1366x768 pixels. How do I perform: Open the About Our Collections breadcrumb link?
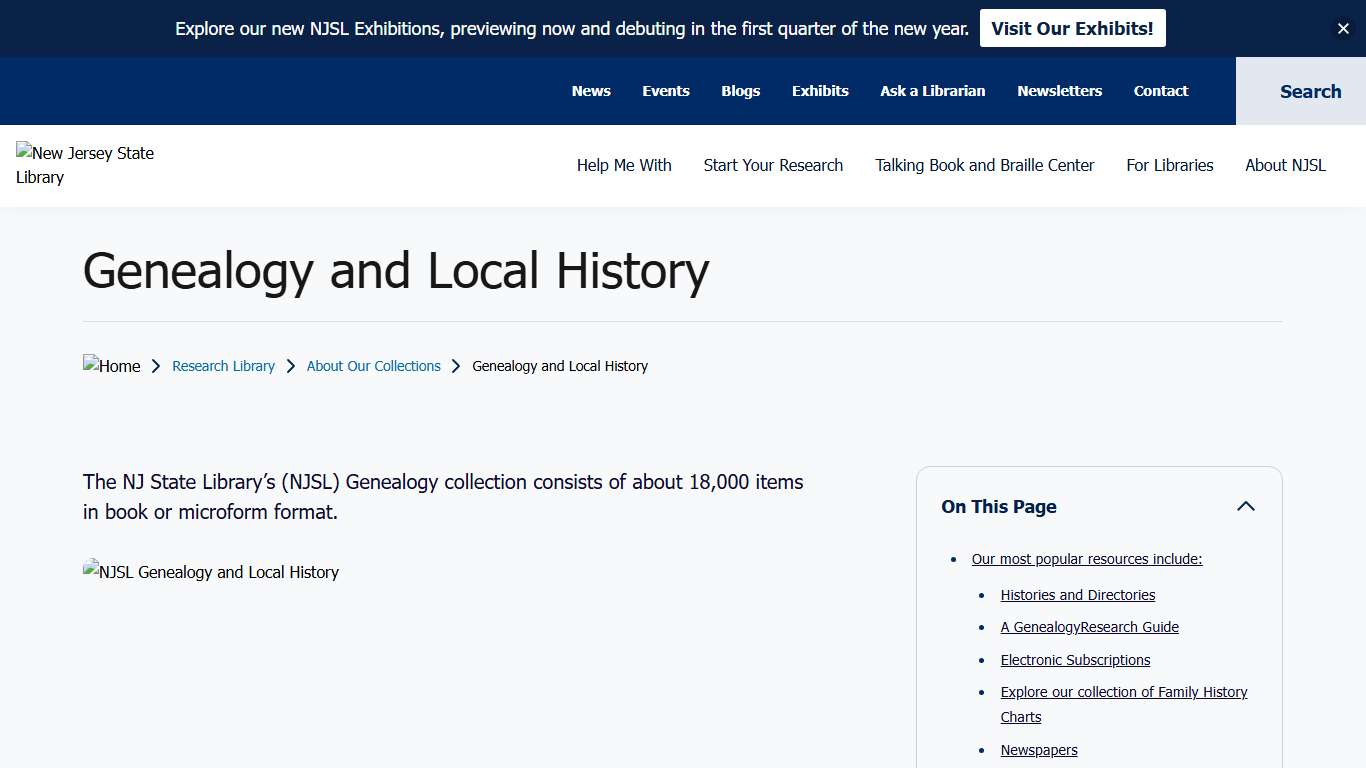373,366
